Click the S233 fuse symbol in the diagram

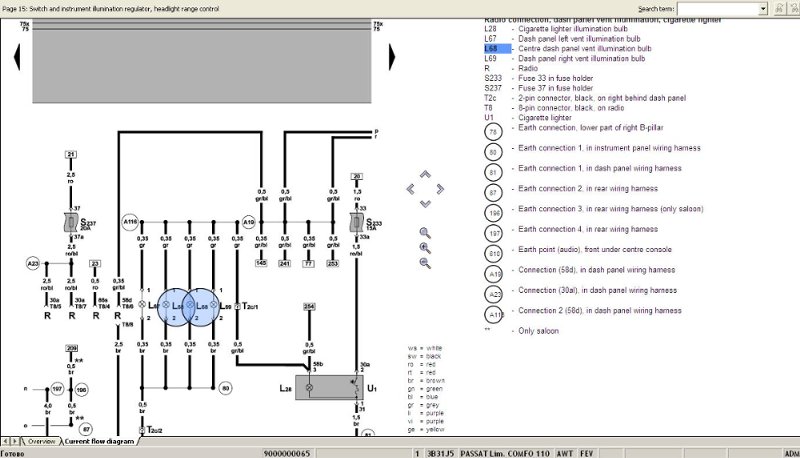(x=357, y=222)
